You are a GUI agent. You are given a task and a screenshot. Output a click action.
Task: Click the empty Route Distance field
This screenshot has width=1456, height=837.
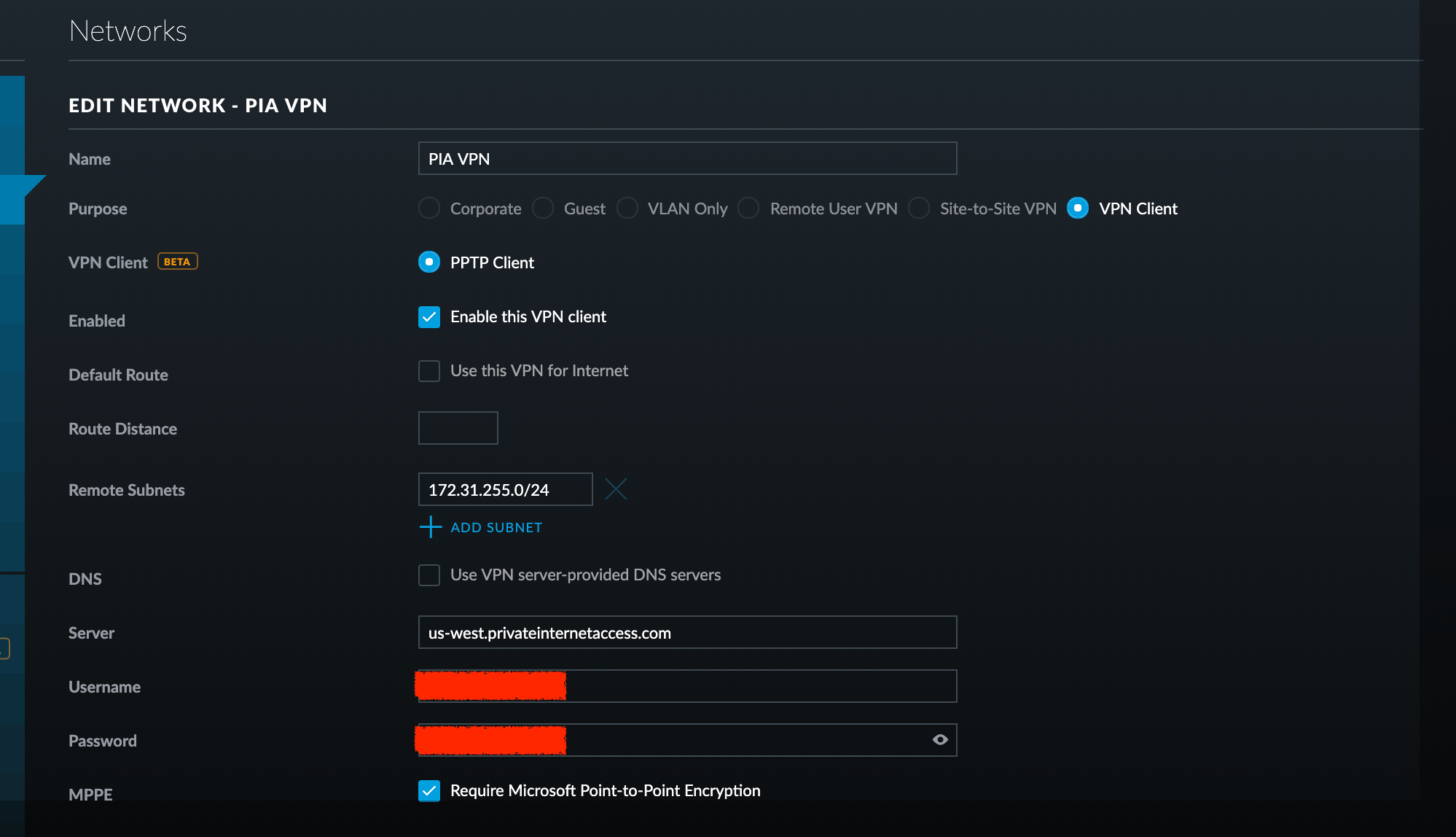click(x=458, y=428)
